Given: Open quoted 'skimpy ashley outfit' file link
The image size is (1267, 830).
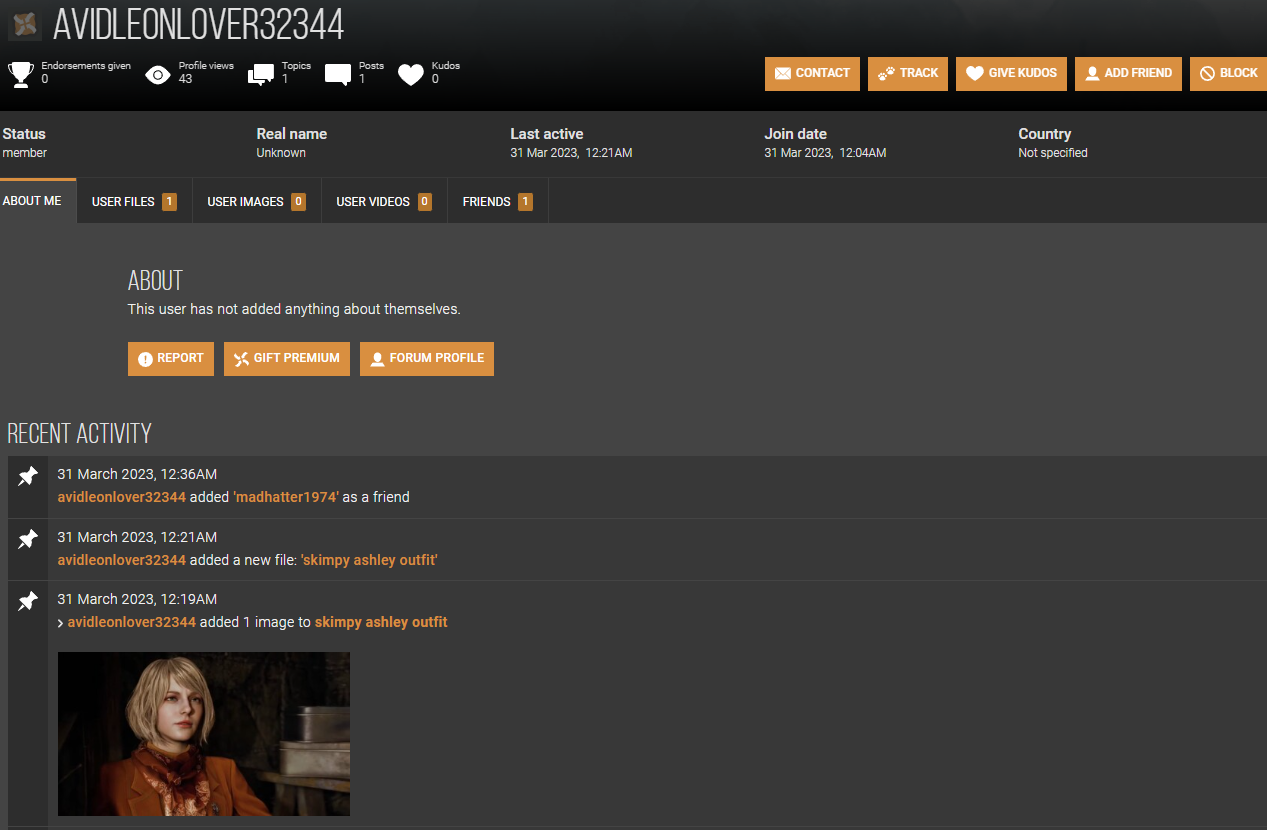Looking at the screenshot, I should 369,560.
